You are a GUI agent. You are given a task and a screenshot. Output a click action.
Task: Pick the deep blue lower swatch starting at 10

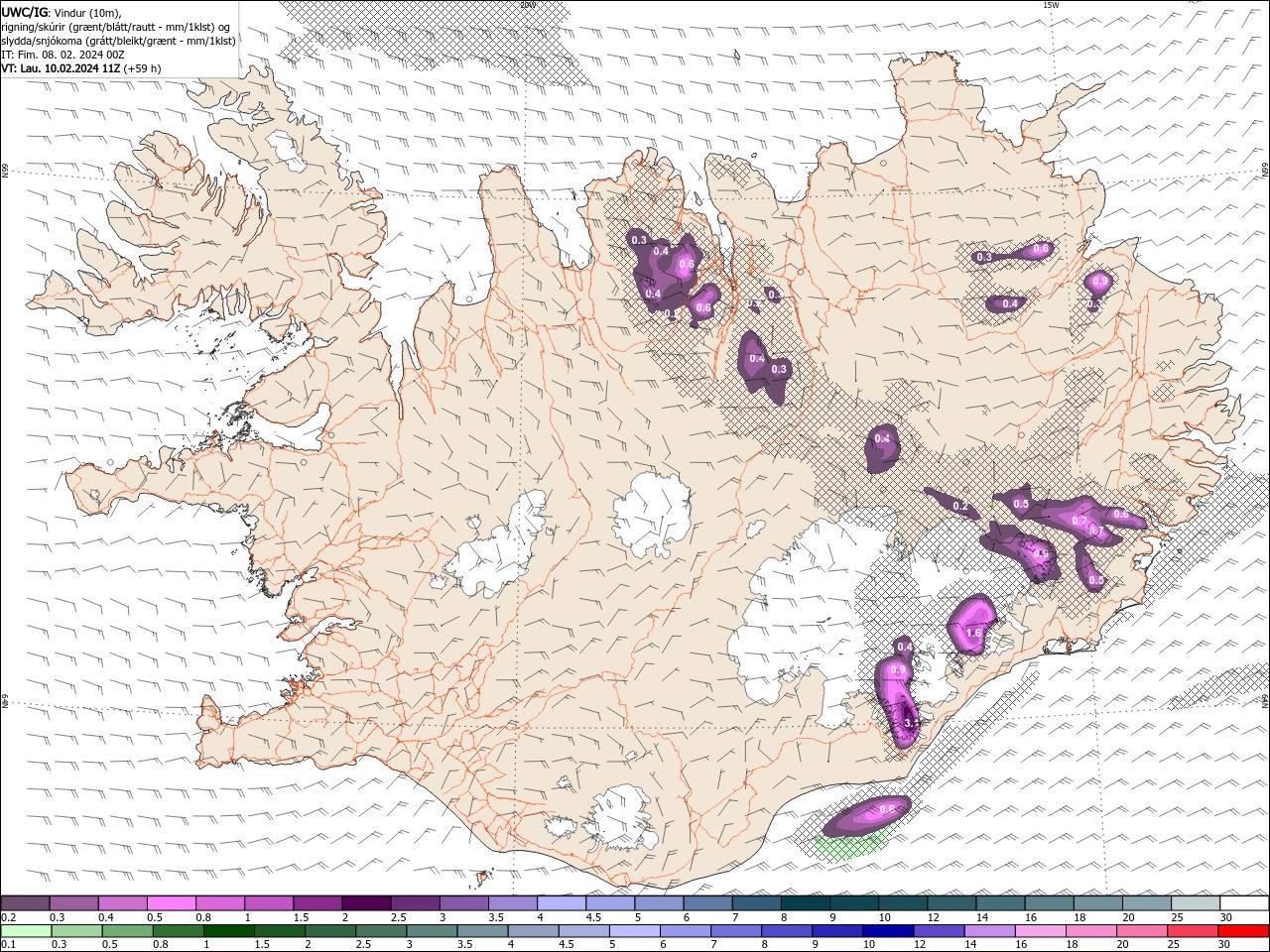[x=888, y=931]
